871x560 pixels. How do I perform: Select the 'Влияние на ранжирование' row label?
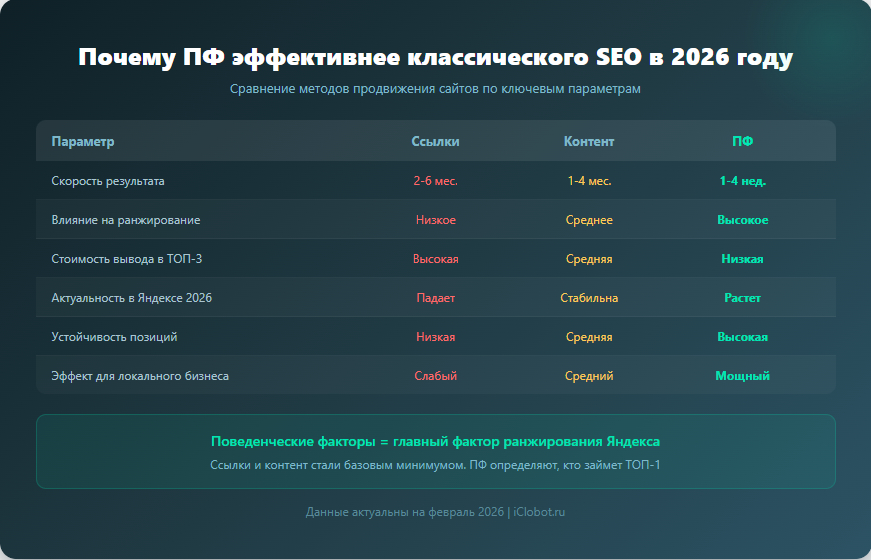coord(126,220)
